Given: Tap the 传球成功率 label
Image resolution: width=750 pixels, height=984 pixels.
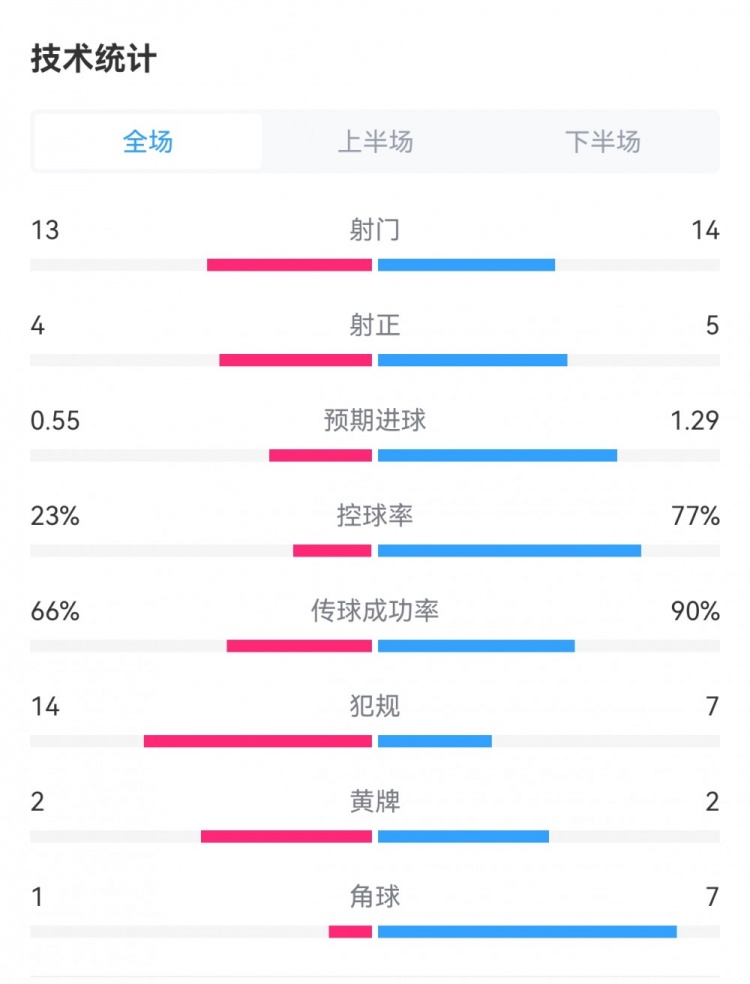Looking at the screenshot, I should (375, 611).
